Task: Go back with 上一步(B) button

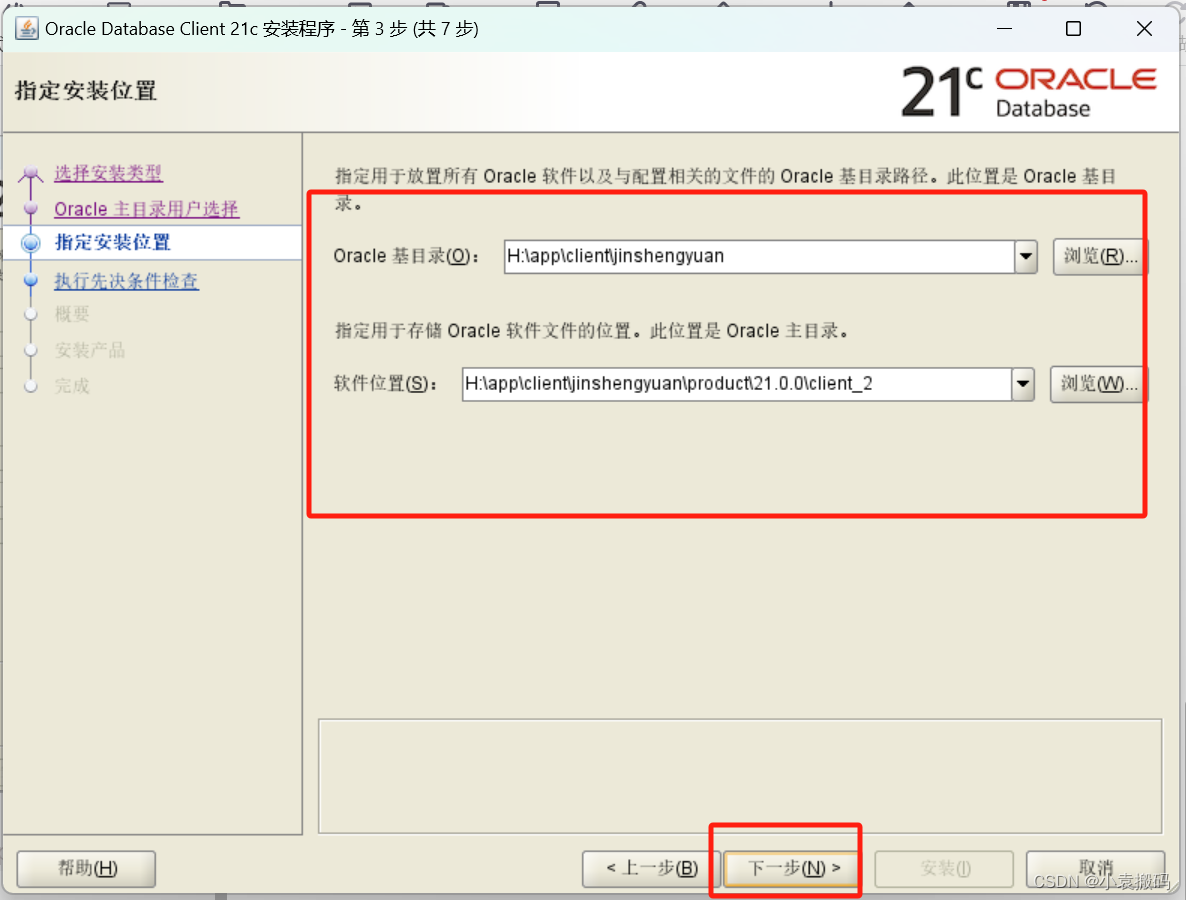Action: 651,868
